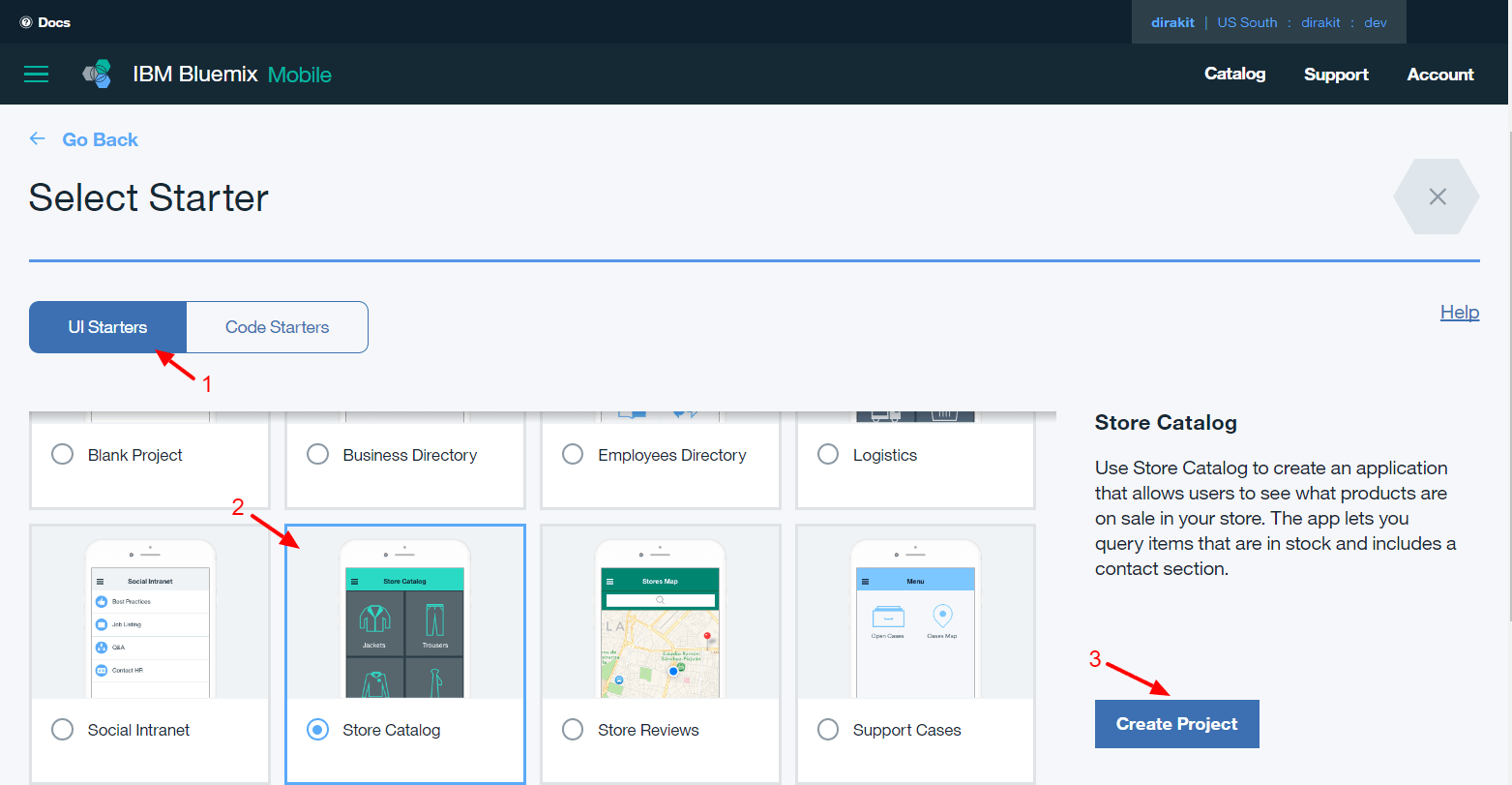Select the Social Intranet radio button
Image resolution: width=1512 pixels, height=785 pixels.
62,729
